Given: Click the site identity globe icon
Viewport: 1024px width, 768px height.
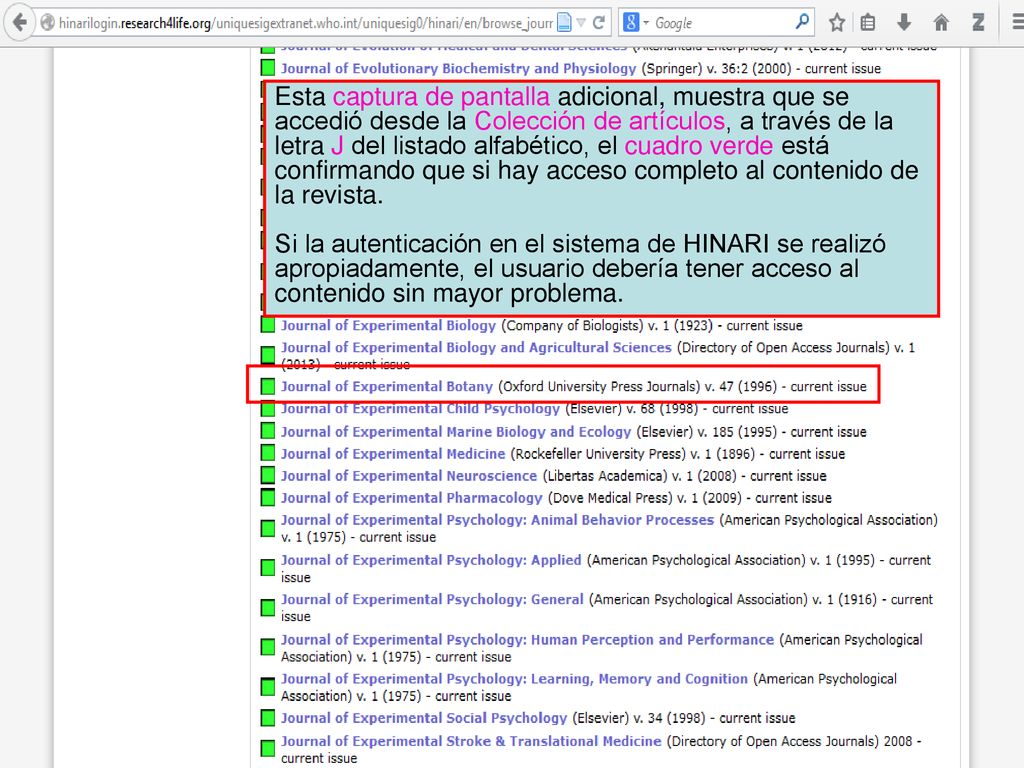Looking at the screenshot, I should [47, 23].
